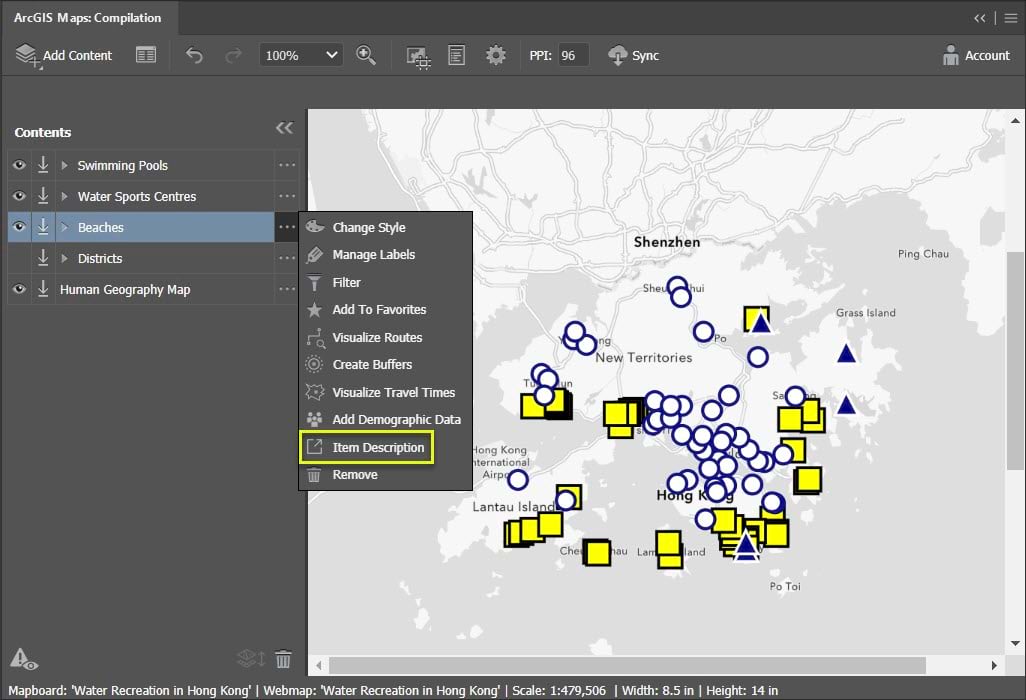Collapse the Contents panel with double chevron
Viewport: 1026px width, 700px height.
(284, 128)
